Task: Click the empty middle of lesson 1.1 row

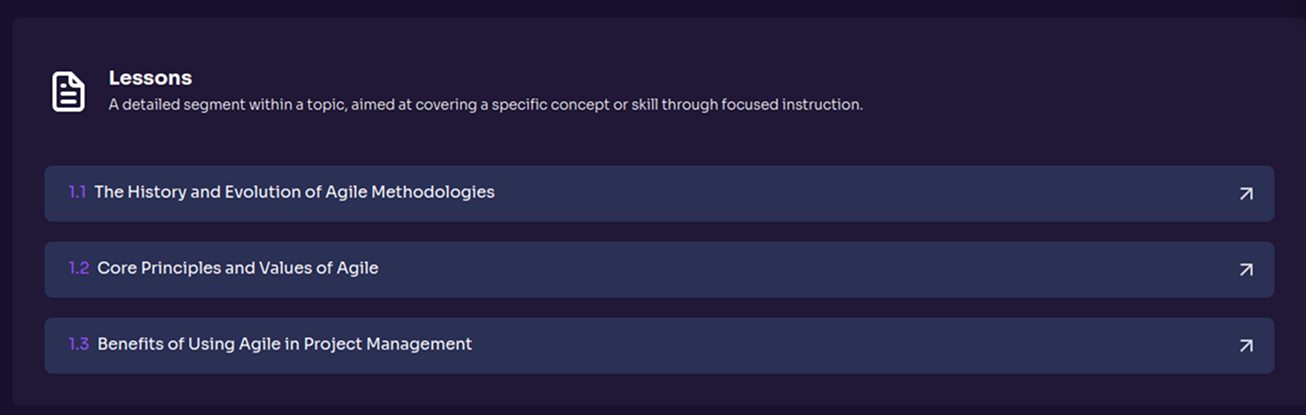Action: (x=850, y=193)
